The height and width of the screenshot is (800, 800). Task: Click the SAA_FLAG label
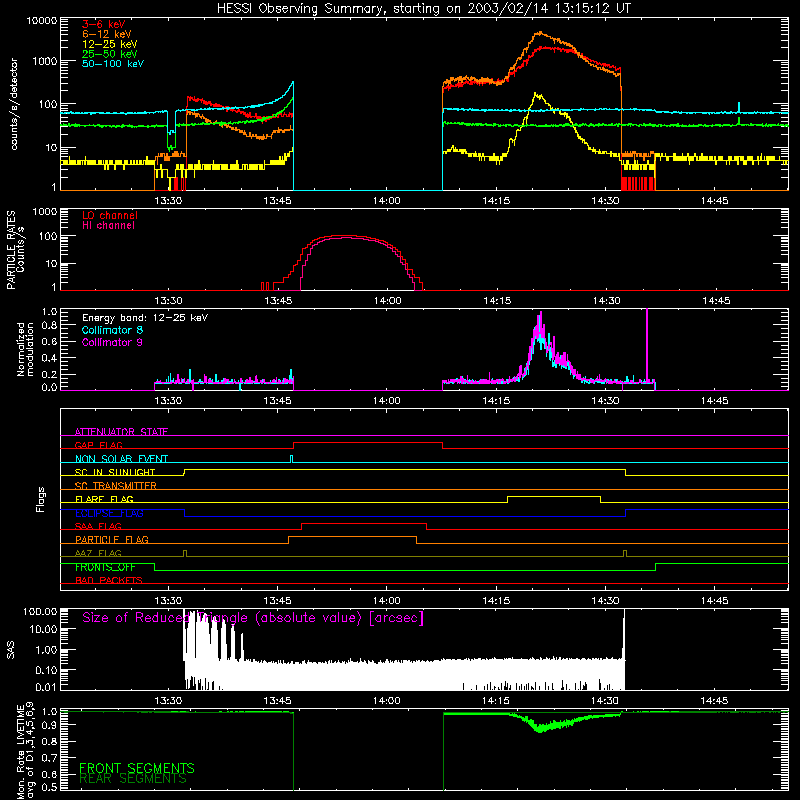pos(98,526)
